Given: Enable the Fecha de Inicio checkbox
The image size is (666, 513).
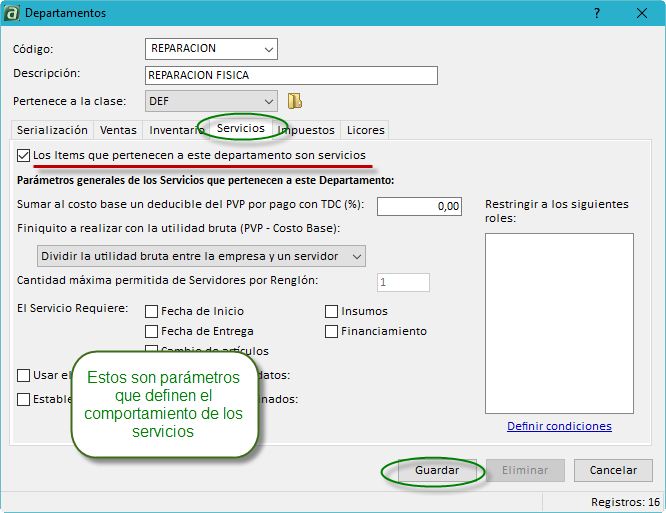Looking at the screenshot, I should (152, 311).
